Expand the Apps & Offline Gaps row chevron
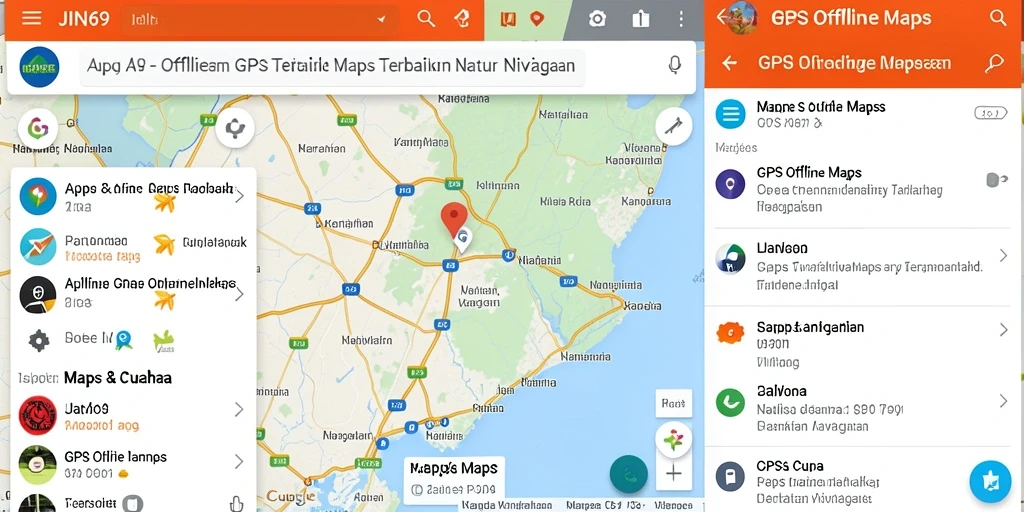1024x512 pixels. pyautogui.click(x=240, y=196)
